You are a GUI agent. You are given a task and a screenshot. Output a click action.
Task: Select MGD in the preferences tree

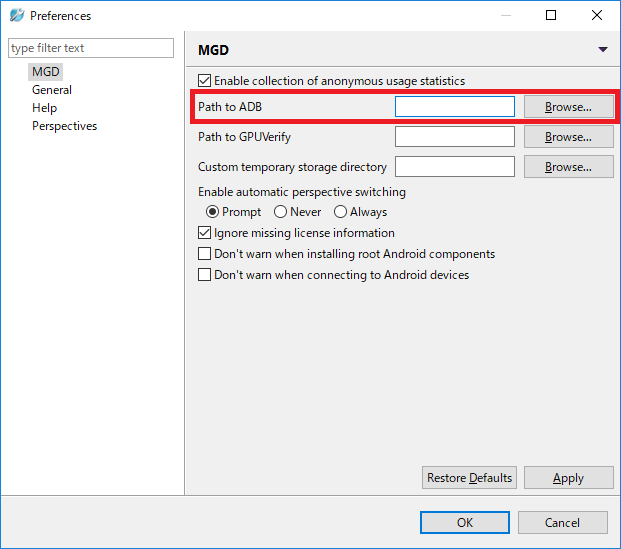point(46,72)
